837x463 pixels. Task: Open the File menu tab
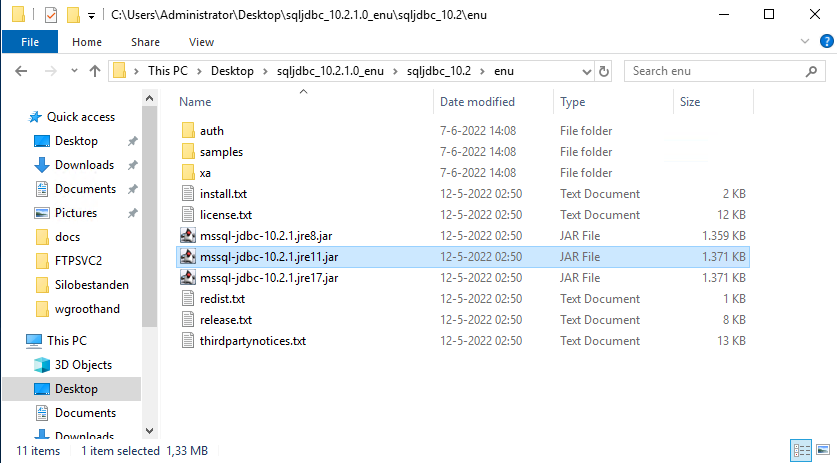30,42
